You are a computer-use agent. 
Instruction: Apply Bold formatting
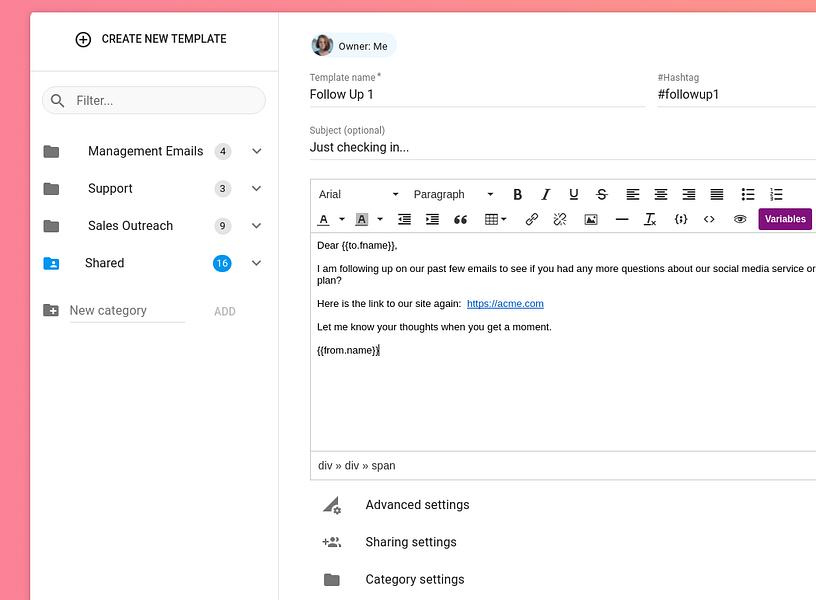[517, 195]
